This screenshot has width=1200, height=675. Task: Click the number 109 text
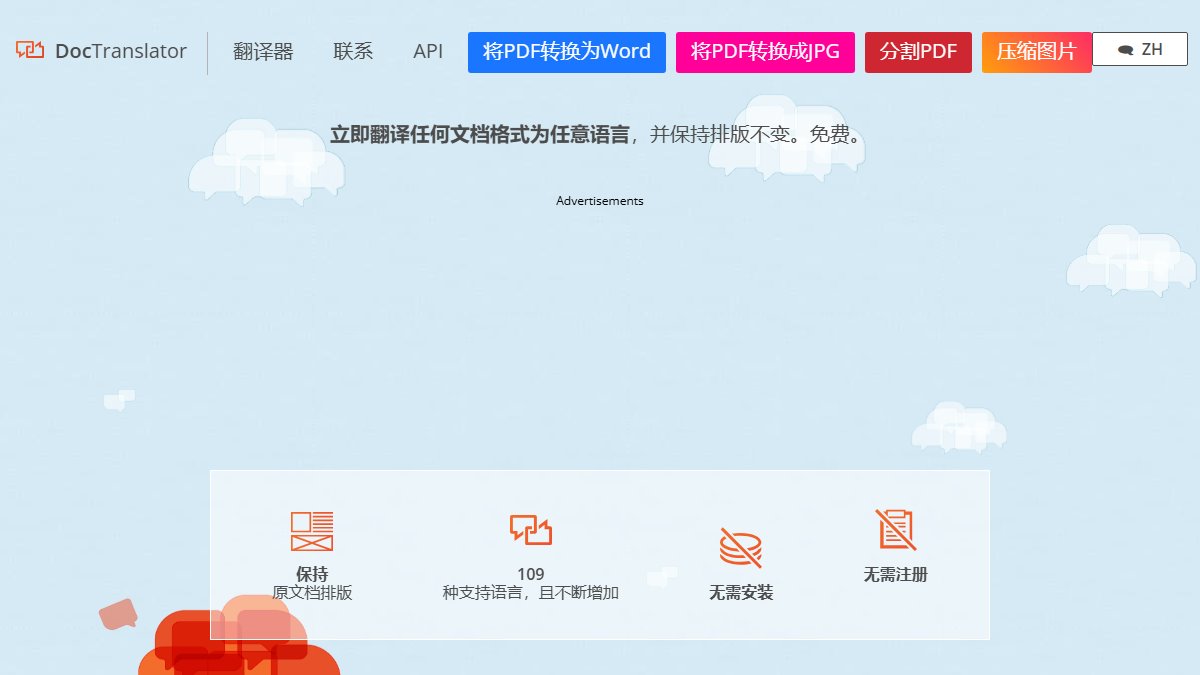(x=531, y=574)
